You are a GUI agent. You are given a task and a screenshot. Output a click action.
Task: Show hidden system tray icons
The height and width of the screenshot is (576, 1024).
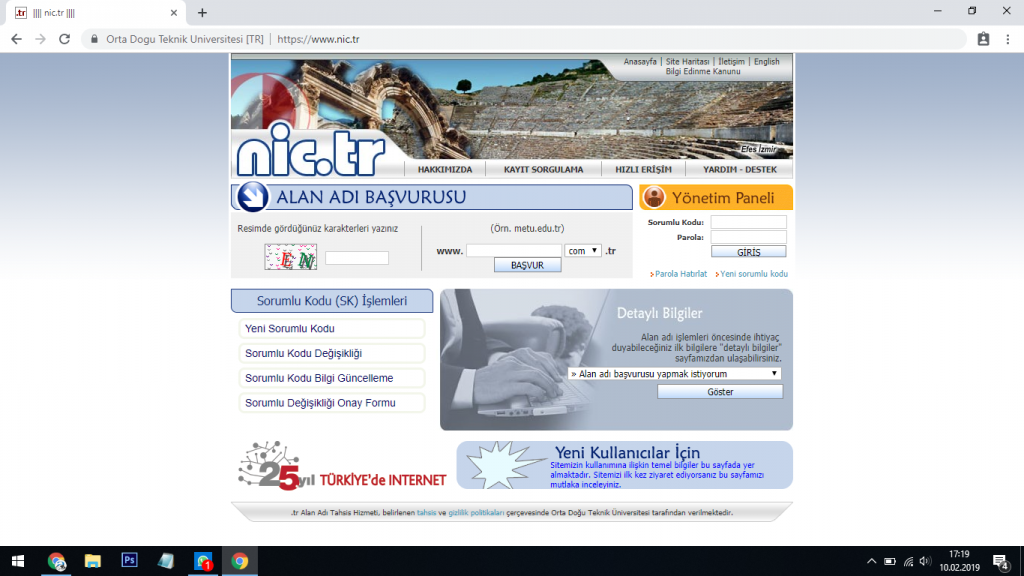pyautogui.click(x=872, y=561)
